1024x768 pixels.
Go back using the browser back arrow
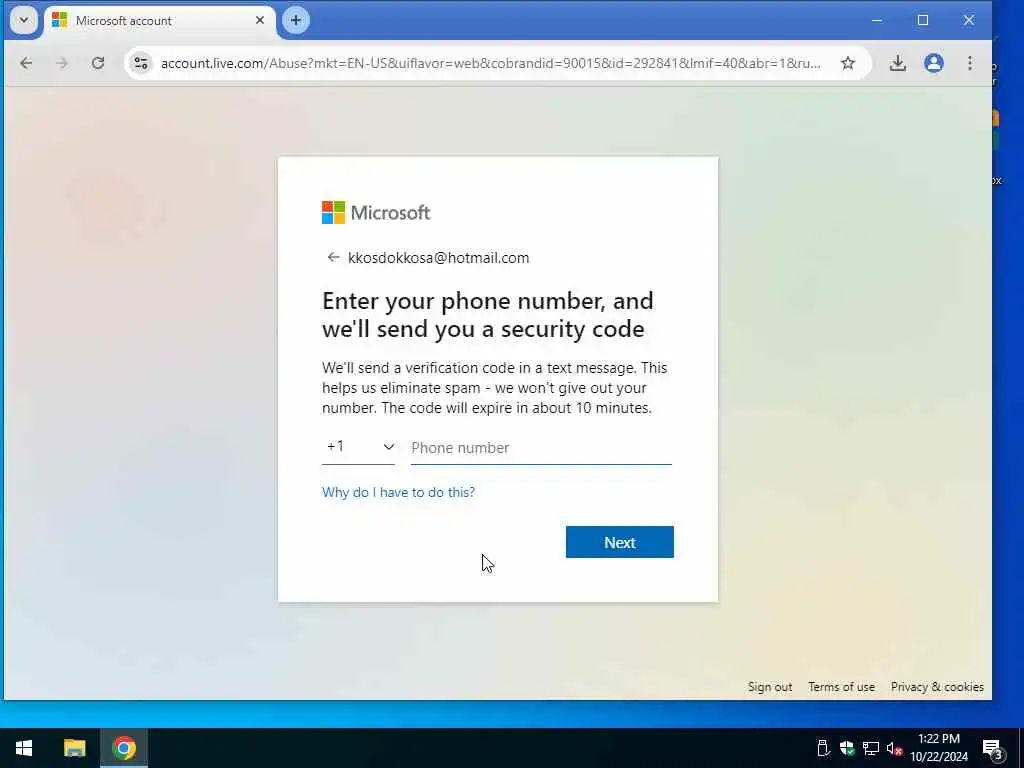pyautogui.click(x=26, y=63)
